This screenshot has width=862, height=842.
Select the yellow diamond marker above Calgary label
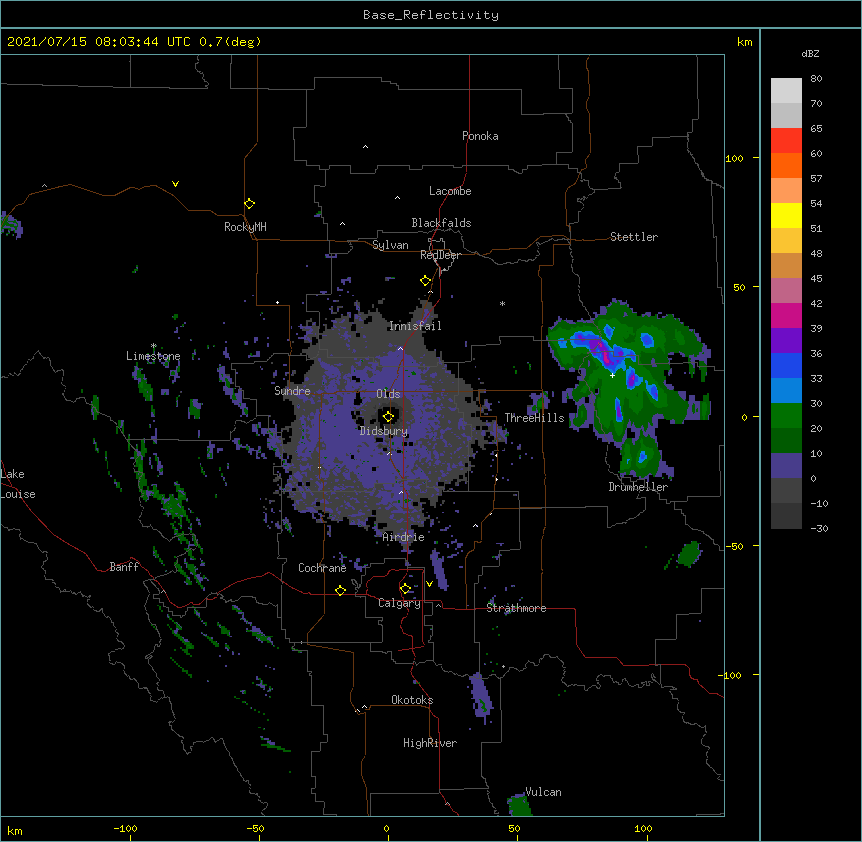[405, 589]
